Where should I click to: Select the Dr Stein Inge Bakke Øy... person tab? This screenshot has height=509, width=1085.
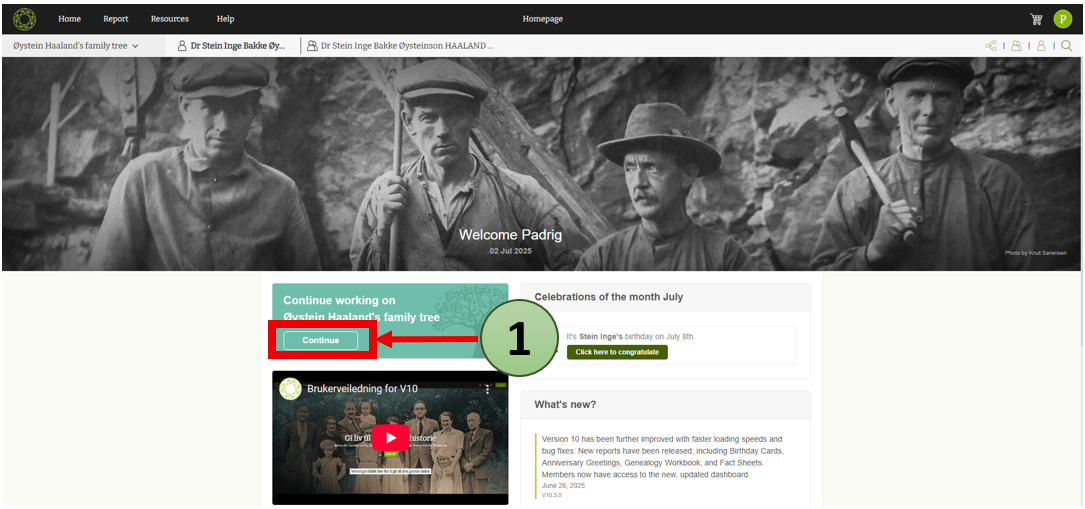pyautogui.click(x=232, y=46)
